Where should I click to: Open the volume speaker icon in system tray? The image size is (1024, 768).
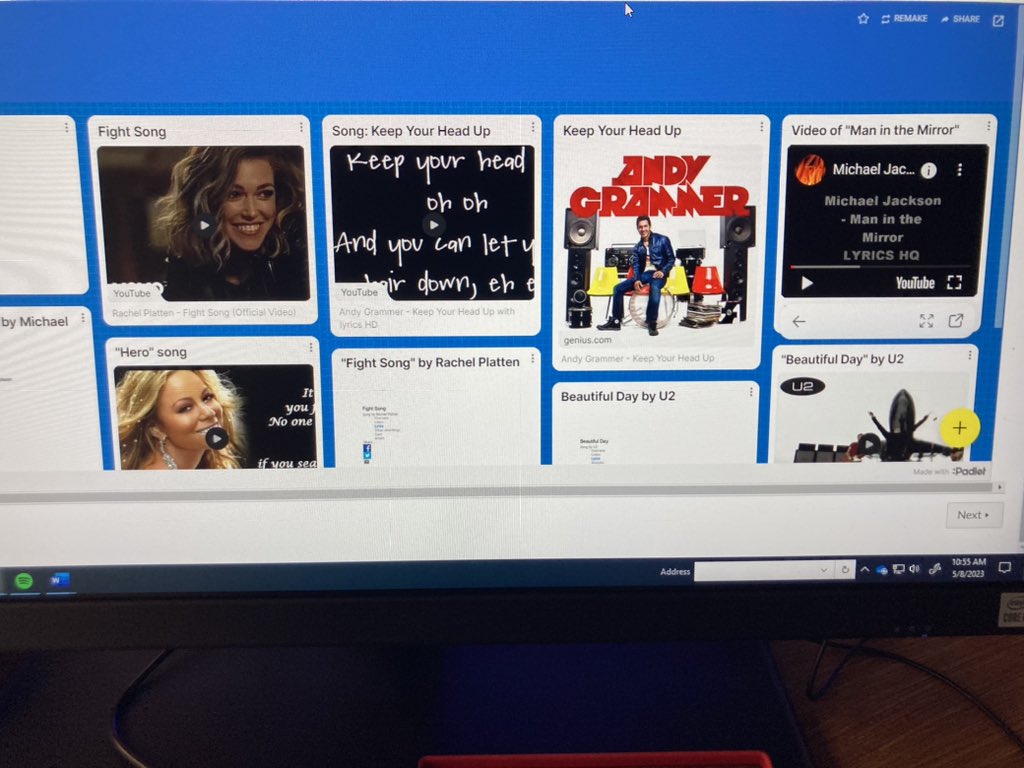(914, 569)
